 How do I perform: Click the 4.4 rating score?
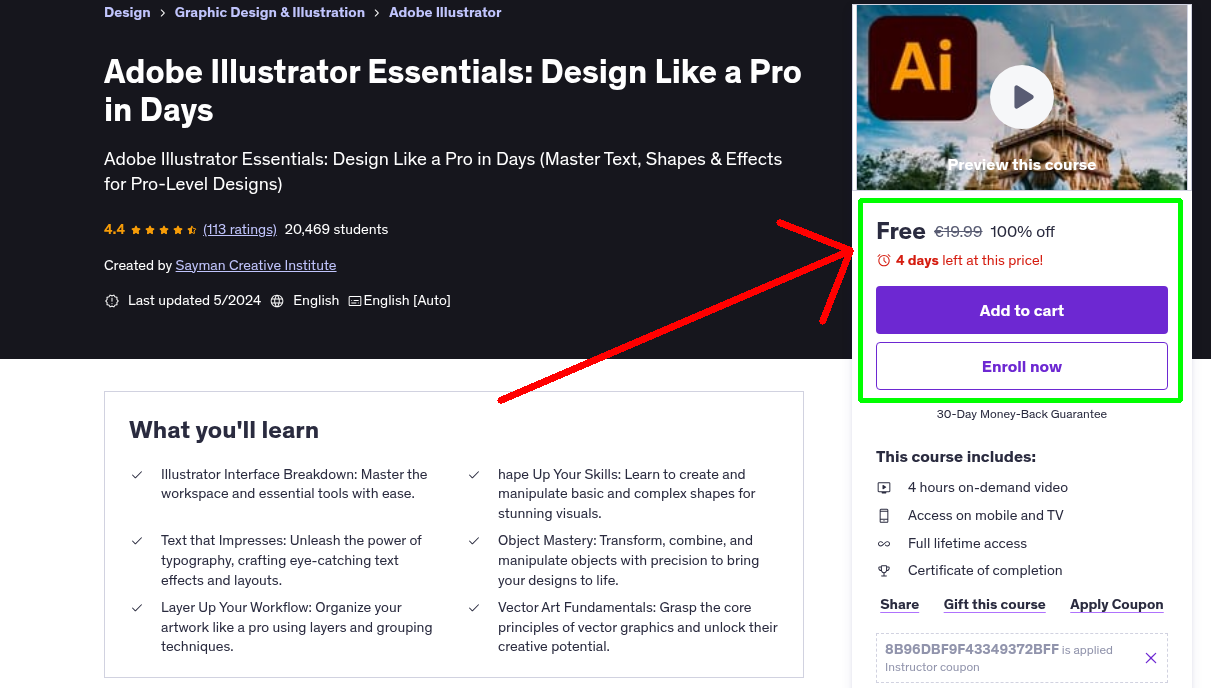click(x=114, y=229)
